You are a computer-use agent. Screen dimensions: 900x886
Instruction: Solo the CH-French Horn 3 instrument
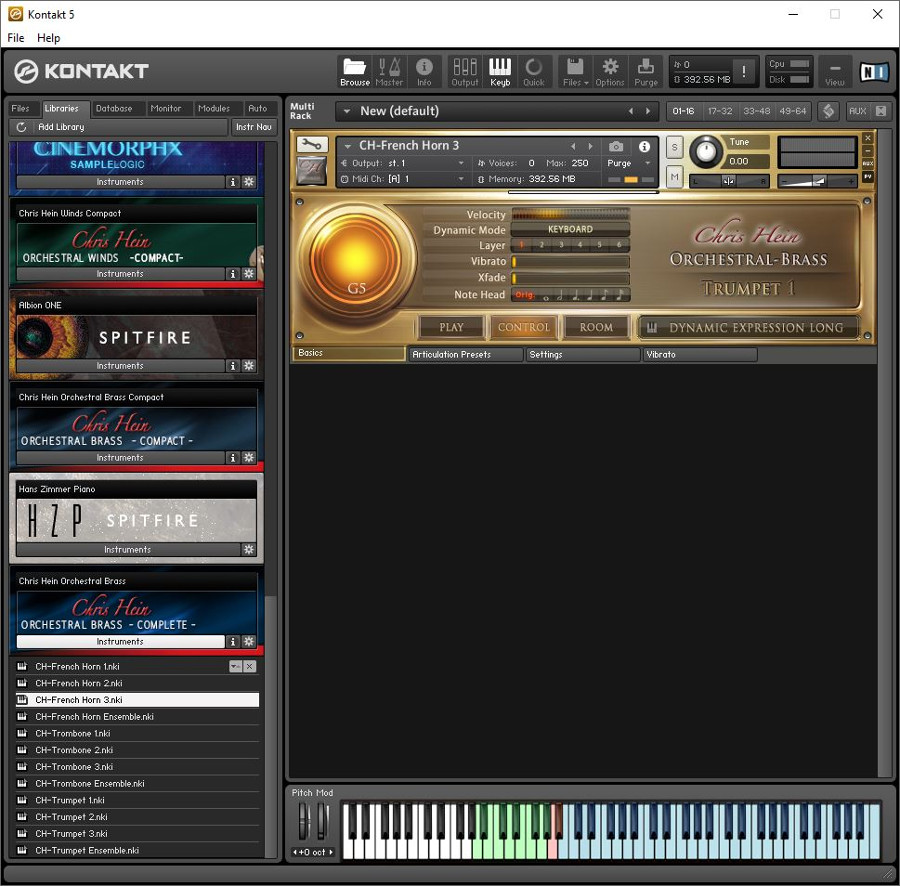(674, 147)
